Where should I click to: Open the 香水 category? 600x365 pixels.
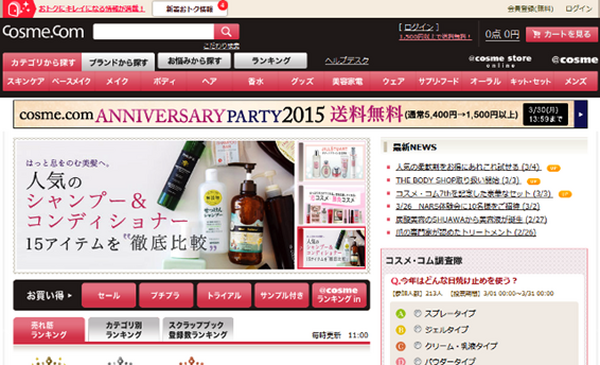click(255, 81)
